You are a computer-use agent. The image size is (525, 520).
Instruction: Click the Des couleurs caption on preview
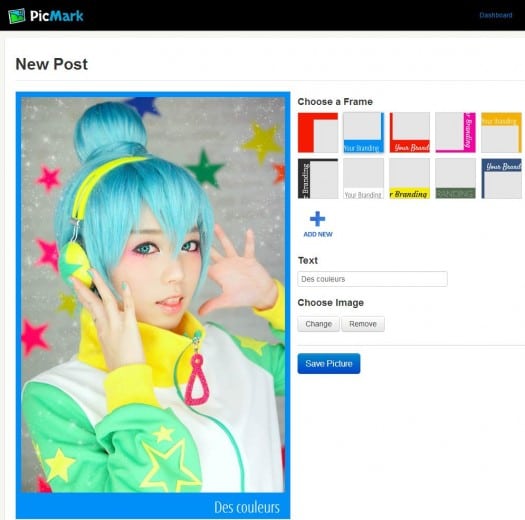pos(247,507)
